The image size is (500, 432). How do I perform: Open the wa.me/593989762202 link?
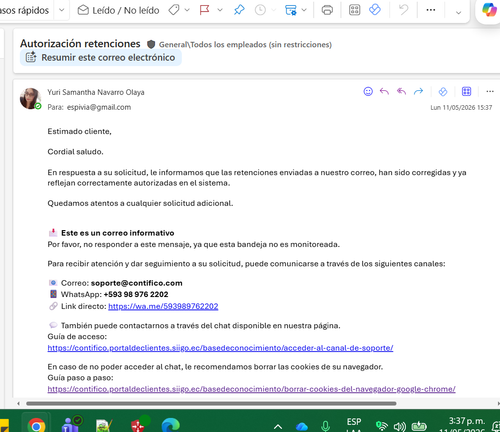point(163,306)
